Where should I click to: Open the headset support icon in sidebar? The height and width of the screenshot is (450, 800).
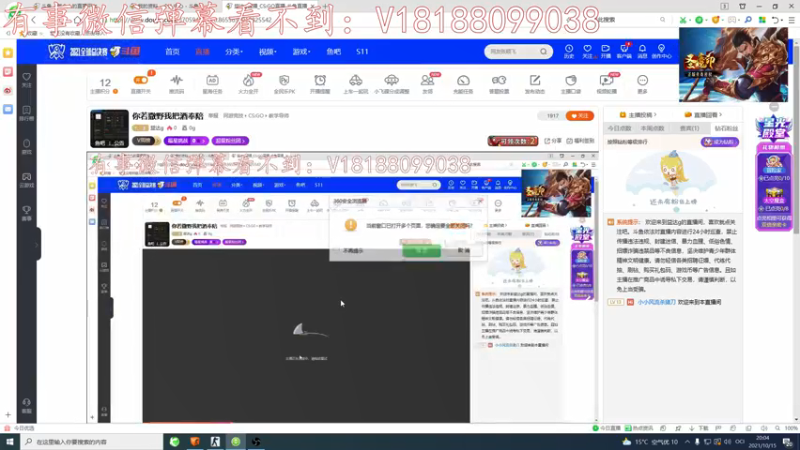tap(27, 406)
